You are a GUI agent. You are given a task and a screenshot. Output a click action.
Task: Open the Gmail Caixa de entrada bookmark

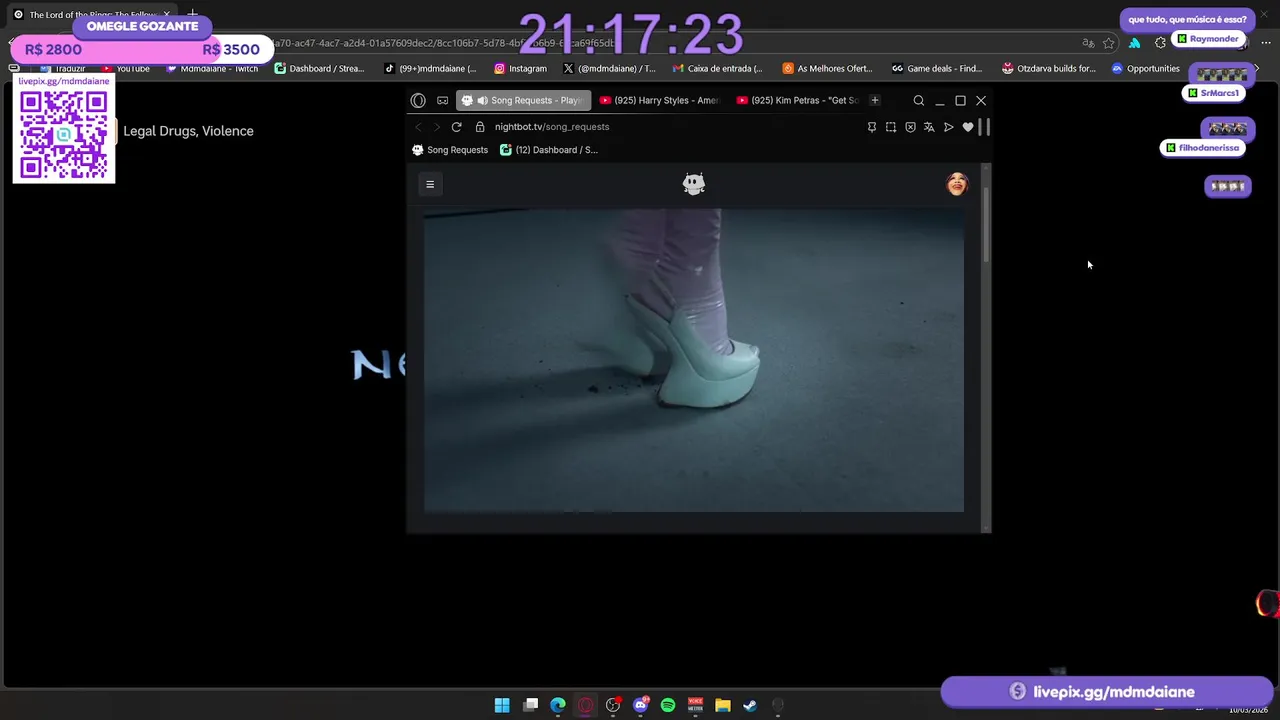pyautogui.click(x=718, y=69)
